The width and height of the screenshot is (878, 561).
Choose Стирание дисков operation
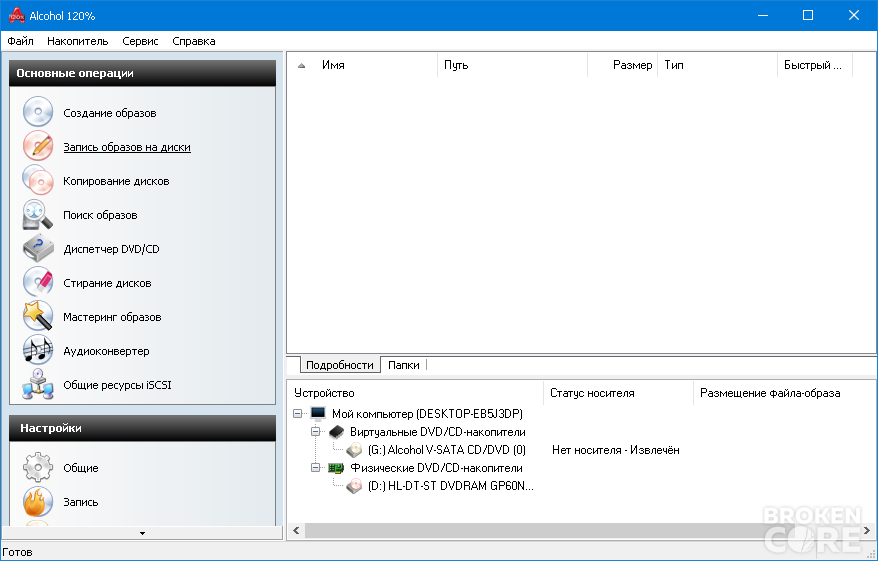[108, 283]
